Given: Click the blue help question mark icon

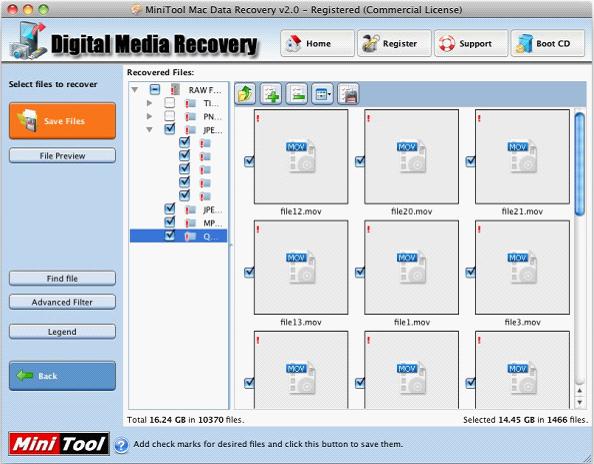Looking at the screenshot, I should 121,445.
